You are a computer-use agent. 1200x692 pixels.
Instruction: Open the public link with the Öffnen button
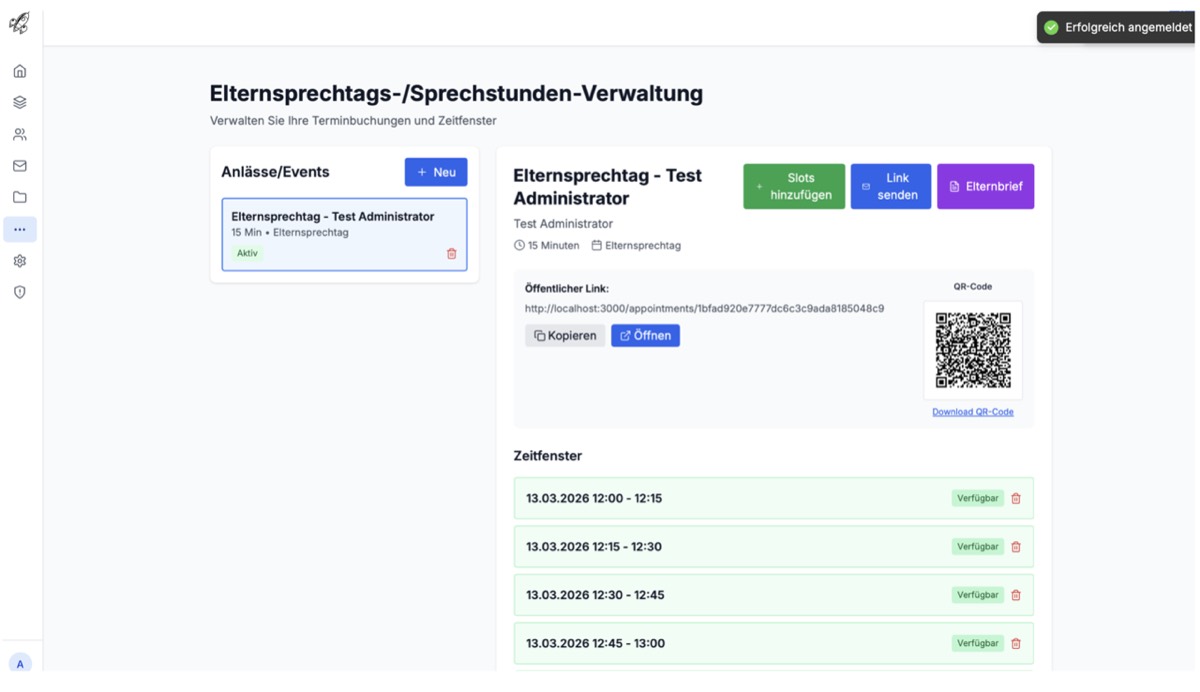coord(645,335)
